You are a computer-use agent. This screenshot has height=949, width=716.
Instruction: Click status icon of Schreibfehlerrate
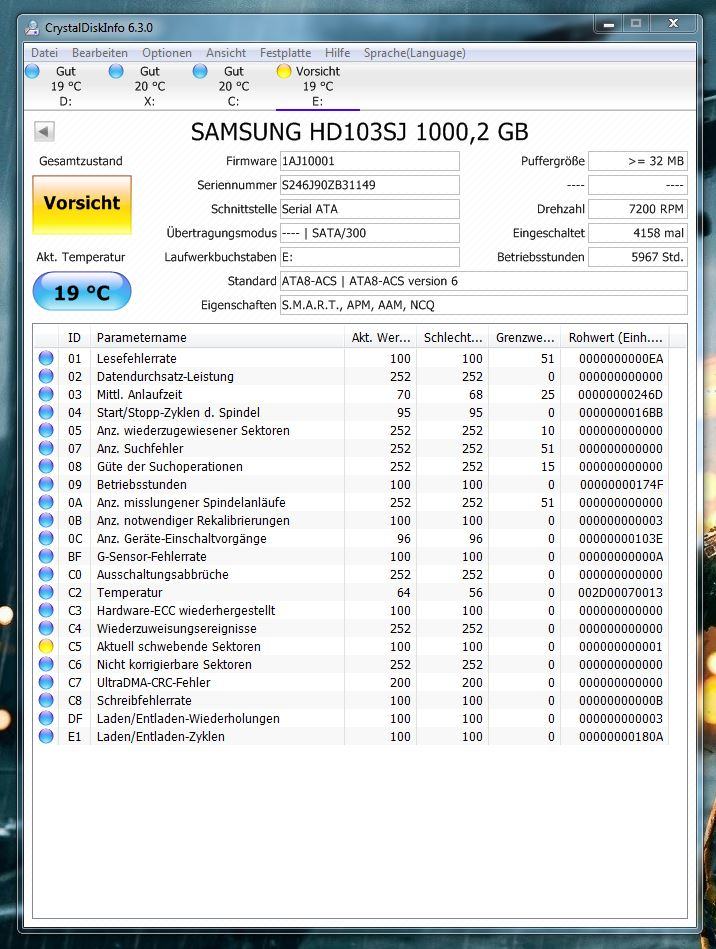(46, 700)
